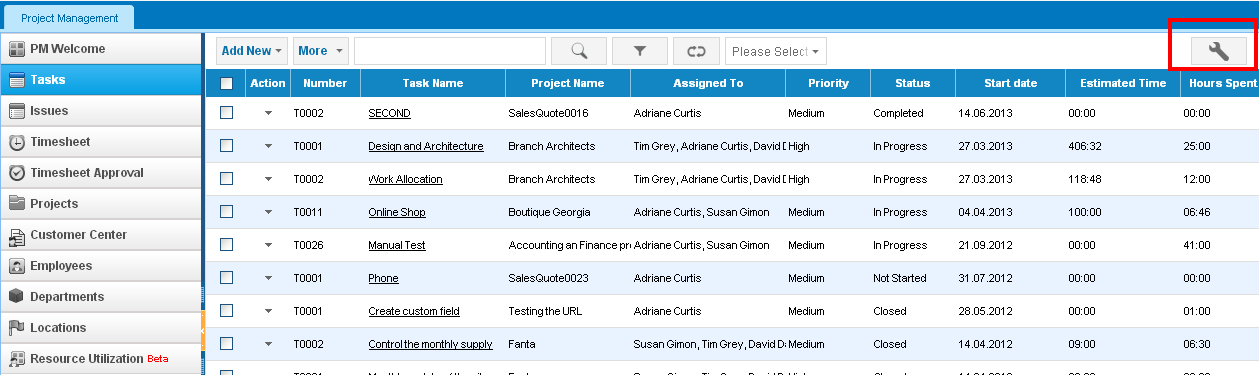Open Employees in the sidebar
Screen dimensions: 1259x375
point(102,266)
